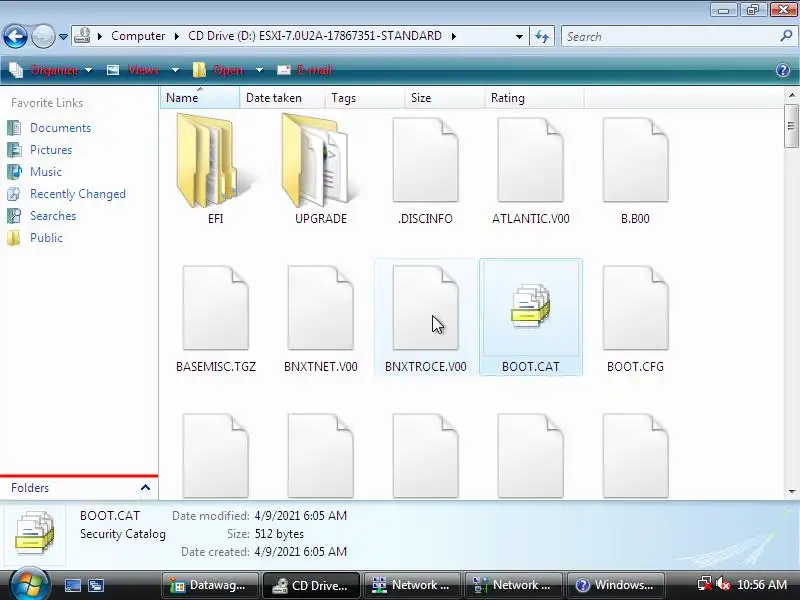Open Pictures in Favorite Links
This screenshot has width=800, height=600.
pos(51,149)
